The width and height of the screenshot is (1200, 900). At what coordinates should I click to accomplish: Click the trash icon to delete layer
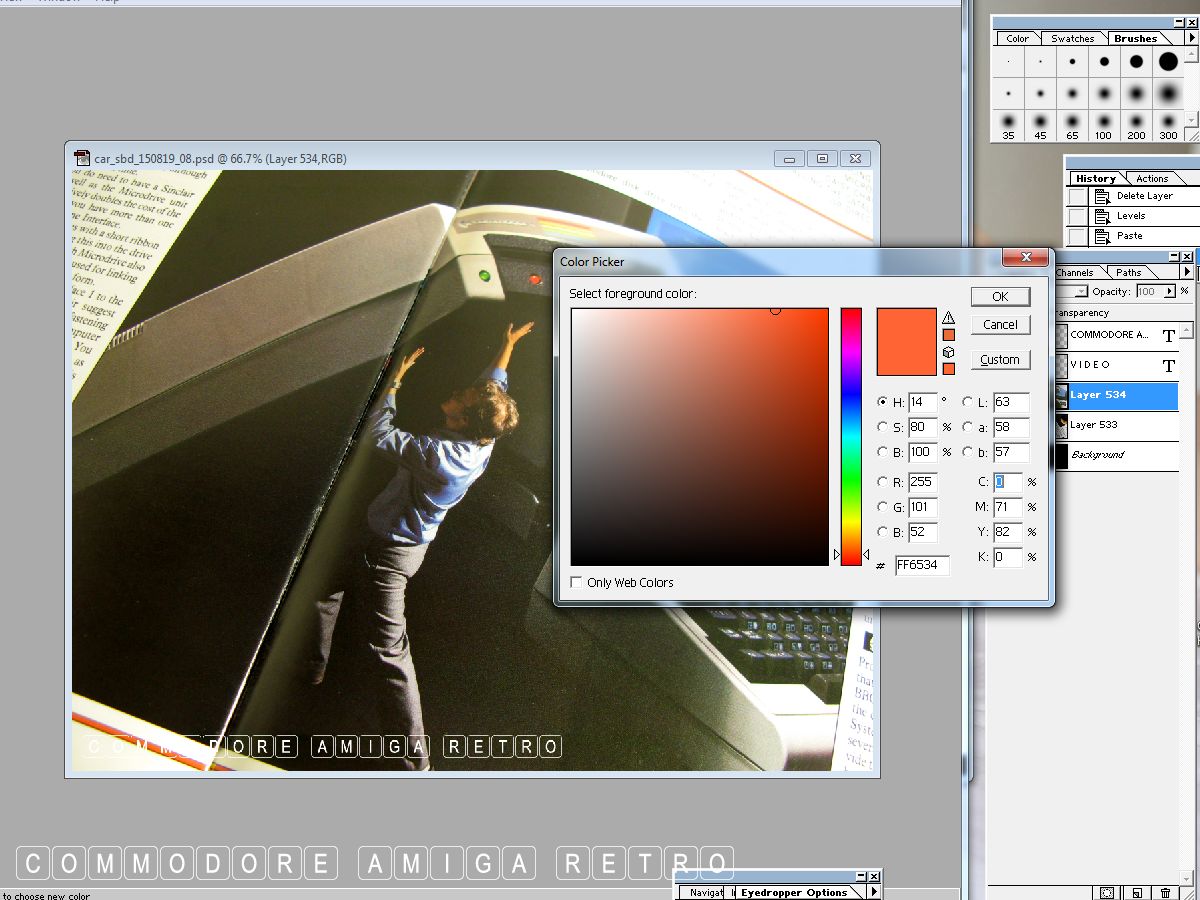coord(1166,892)
